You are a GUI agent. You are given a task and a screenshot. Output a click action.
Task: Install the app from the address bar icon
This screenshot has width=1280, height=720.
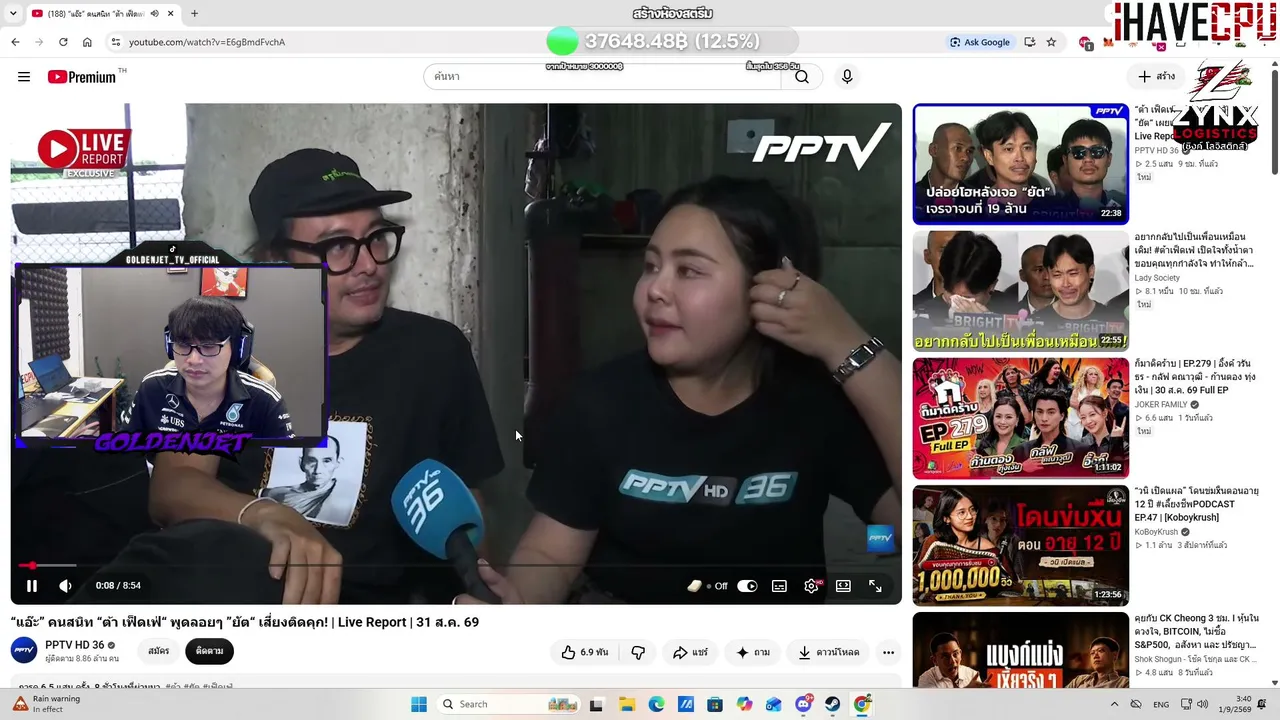click(1029, 42)
